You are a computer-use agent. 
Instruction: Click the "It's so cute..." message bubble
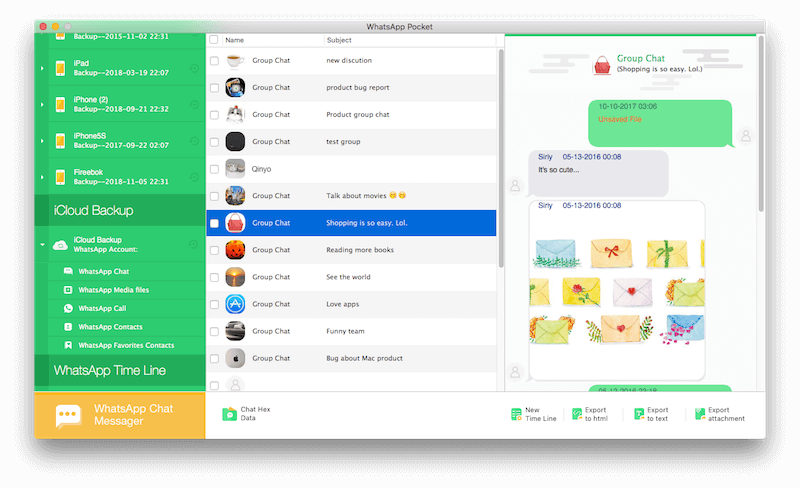point(598,174)
